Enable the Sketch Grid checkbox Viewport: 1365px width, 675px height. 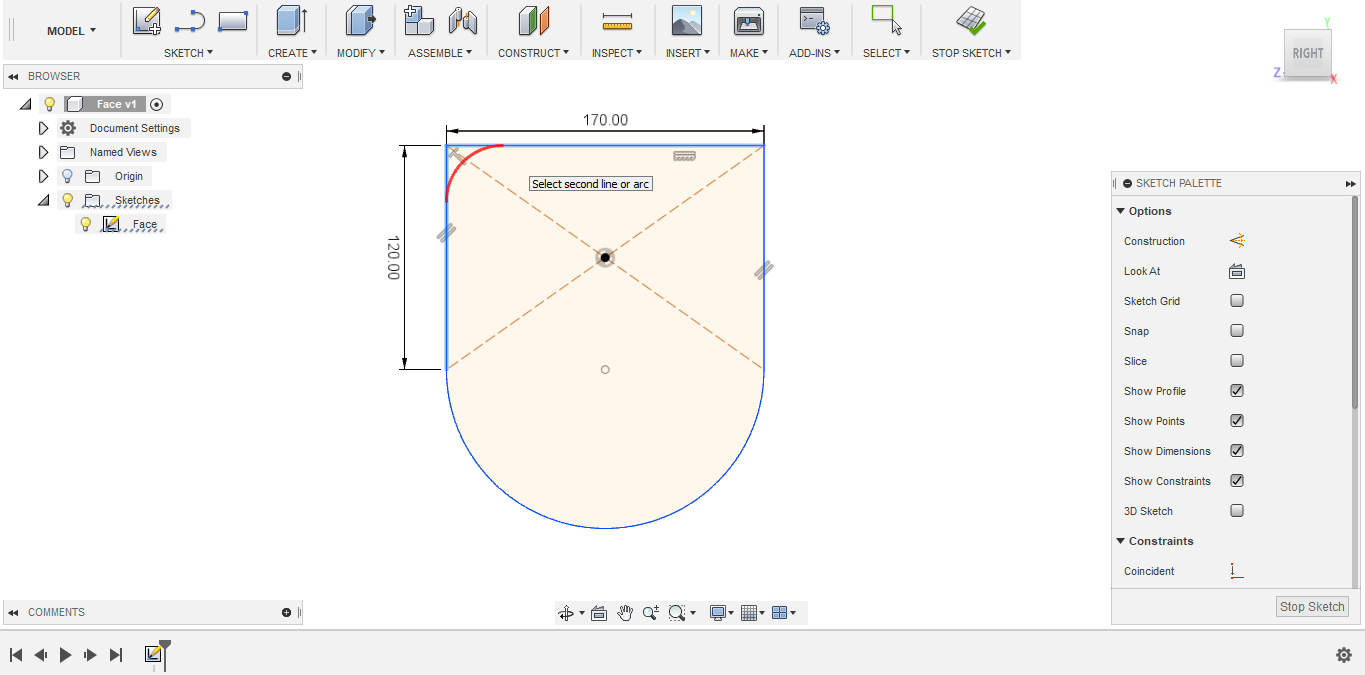[1237, 301]
